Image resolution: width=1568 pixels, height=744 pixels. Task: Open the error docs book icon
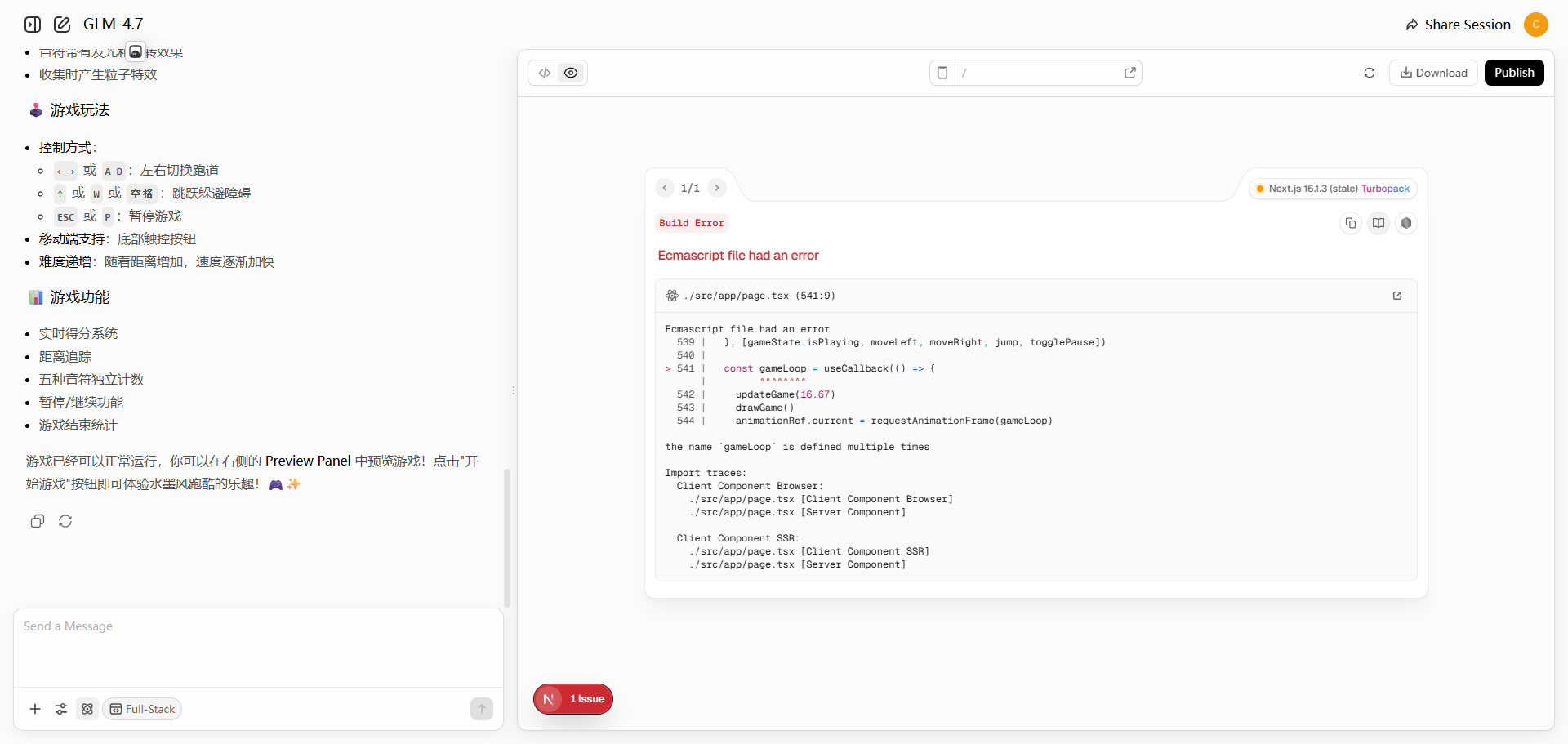pos(1379,223)
